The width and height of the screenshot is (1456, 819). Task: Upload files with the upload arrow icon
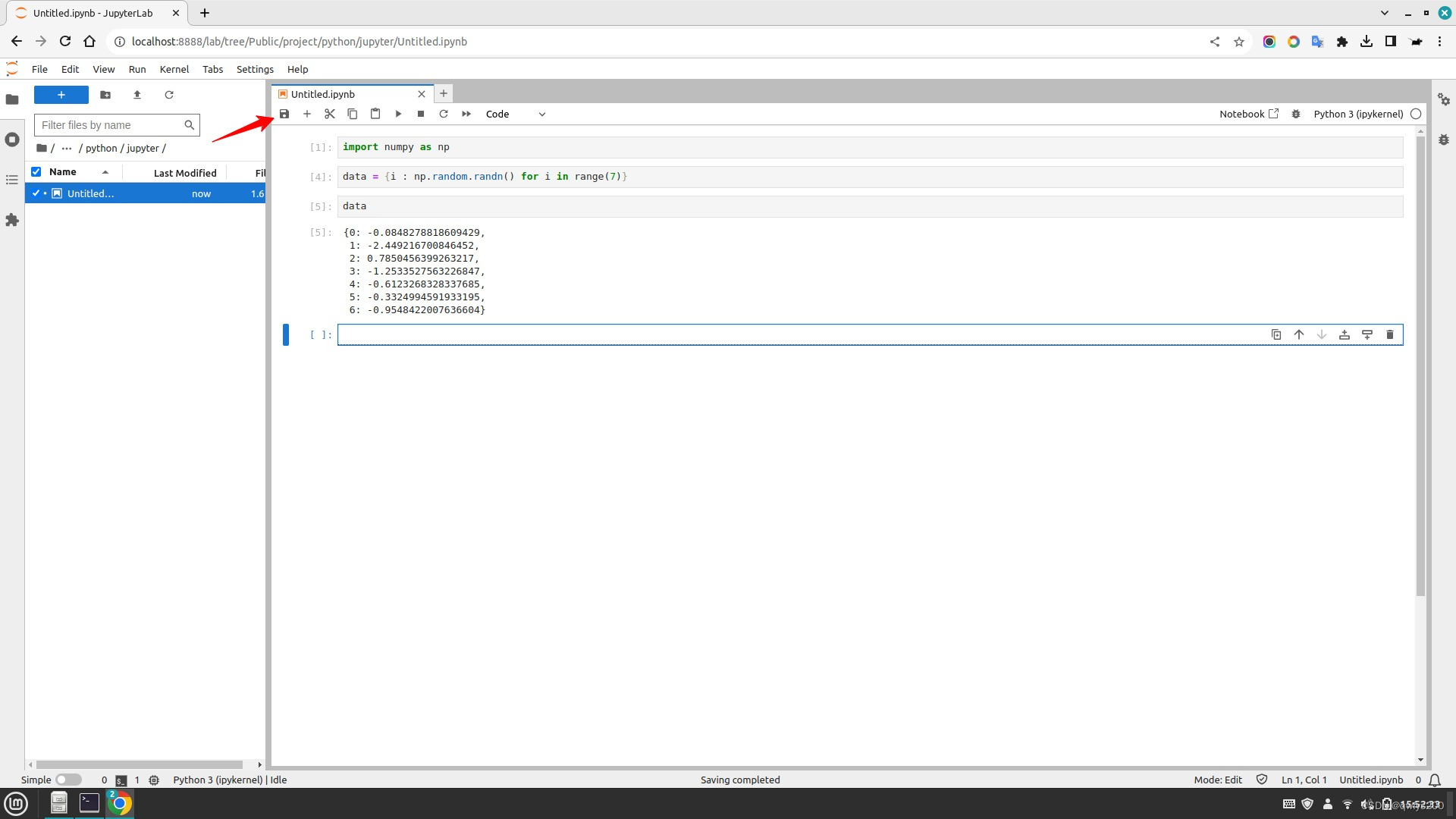(137, 95)
